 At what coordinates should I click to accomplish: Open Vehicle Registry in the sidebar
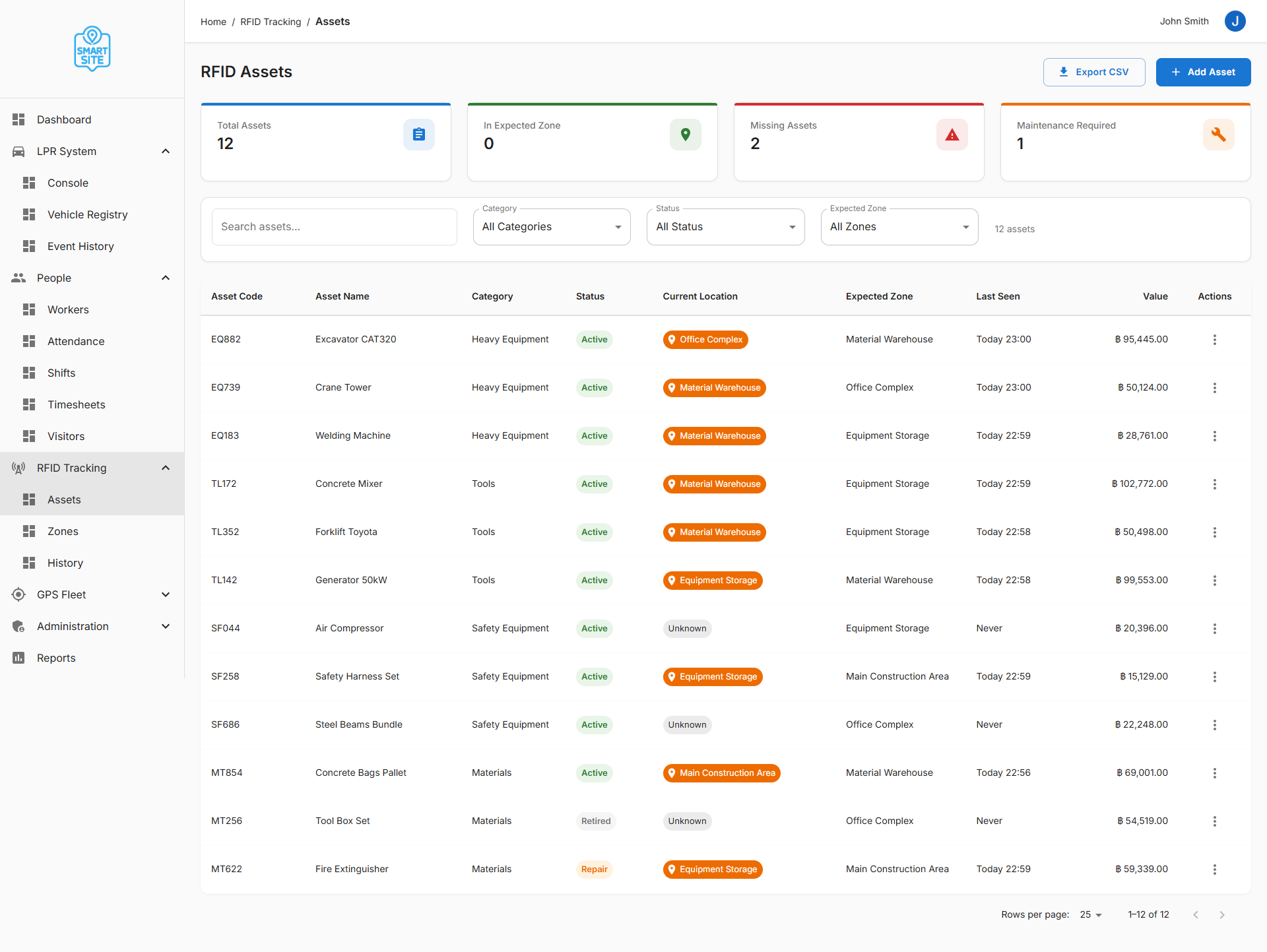(x=87, y=214)
